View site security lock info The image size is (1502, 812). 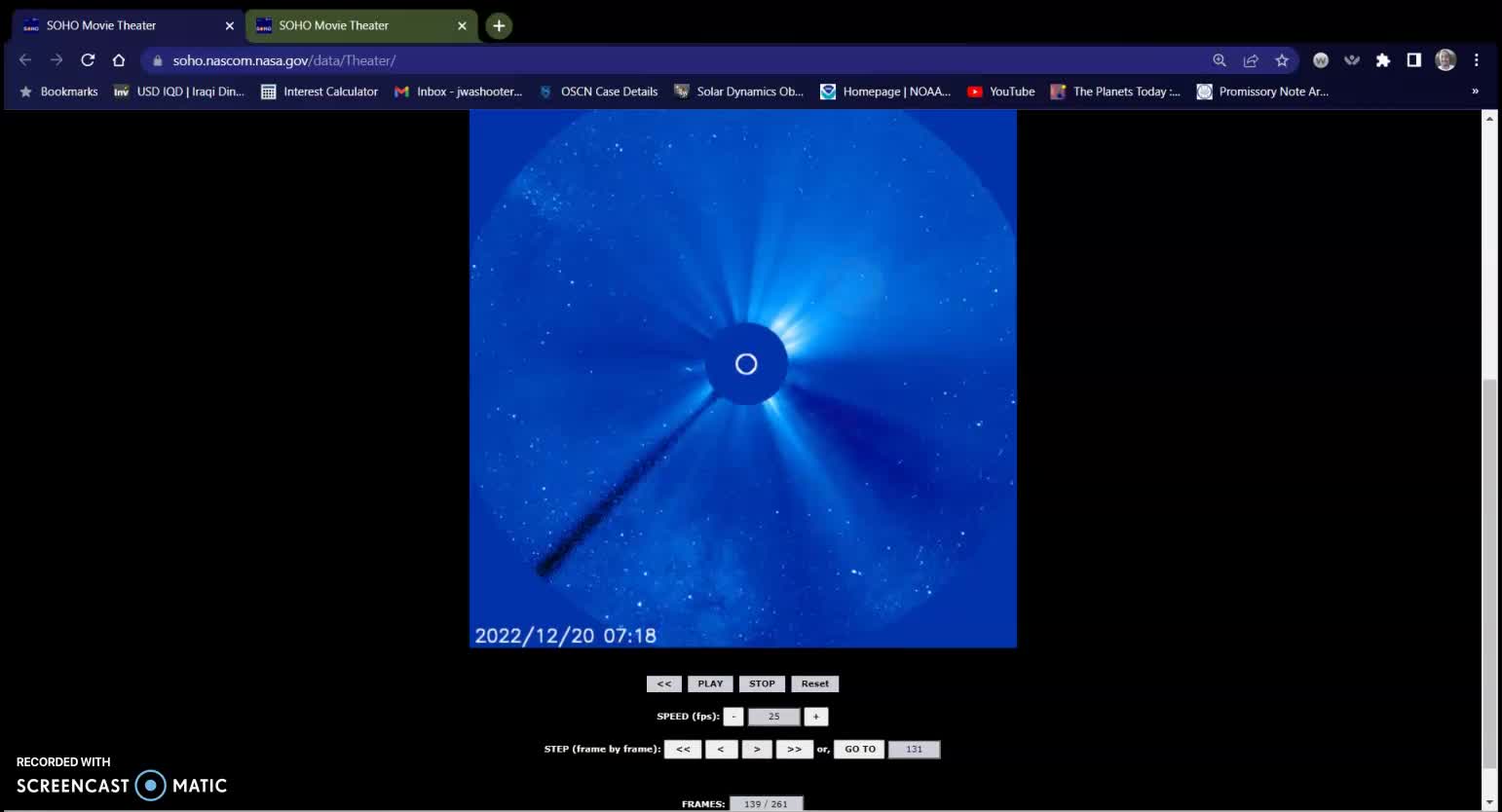pyautogui.click(x=157, y=60)
